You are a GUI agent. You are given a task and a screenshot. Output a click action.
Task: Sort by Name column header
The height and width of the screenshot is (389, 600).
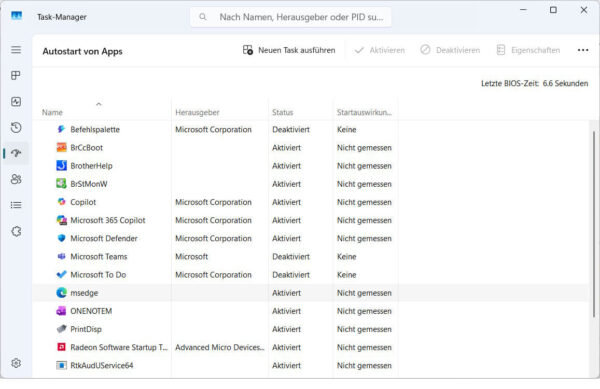click(x=52, y=112)
